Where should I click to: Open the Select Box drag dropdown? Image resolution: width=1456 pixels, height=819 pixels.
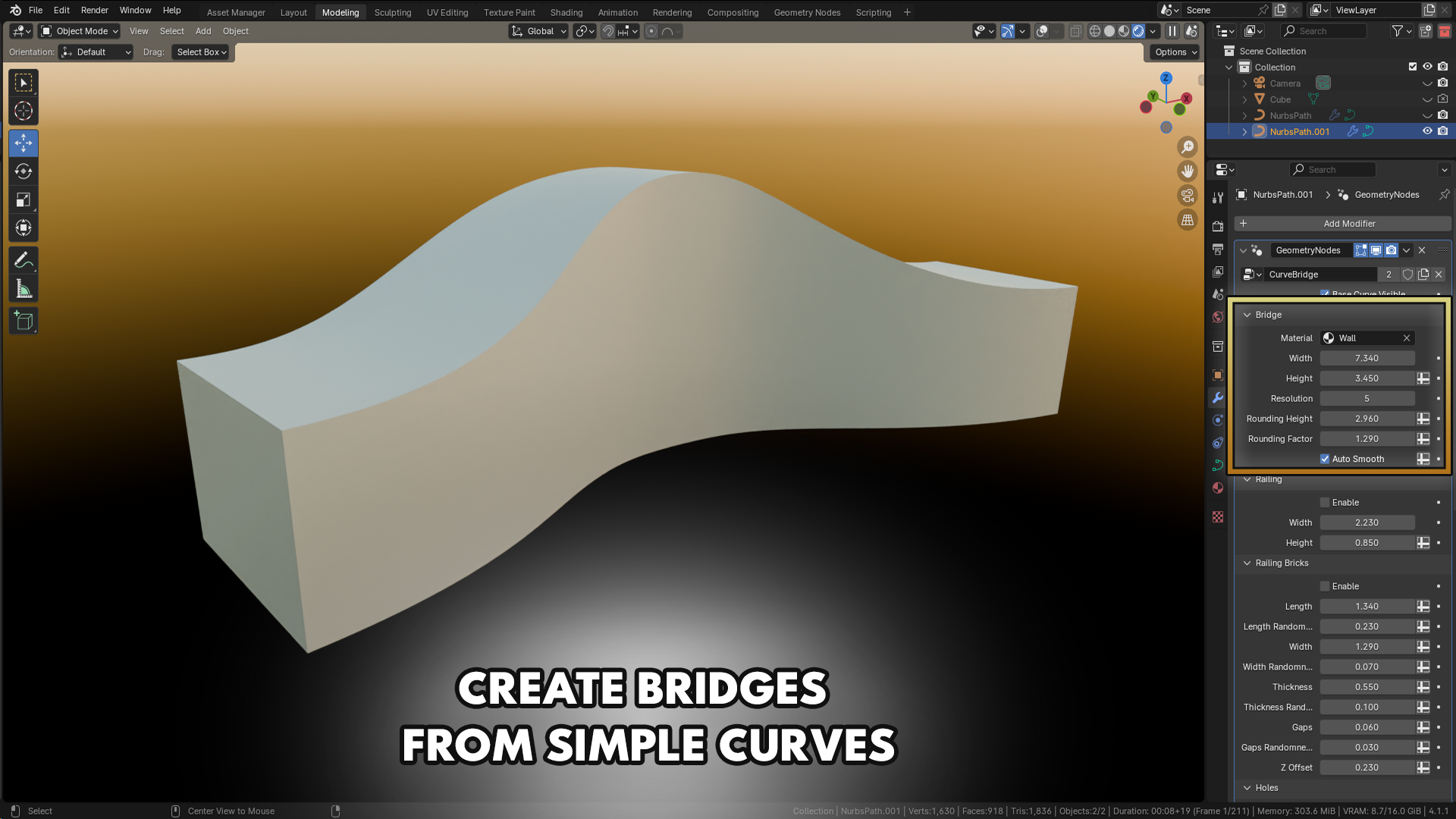pyautogui.click(x=202, y=52)
